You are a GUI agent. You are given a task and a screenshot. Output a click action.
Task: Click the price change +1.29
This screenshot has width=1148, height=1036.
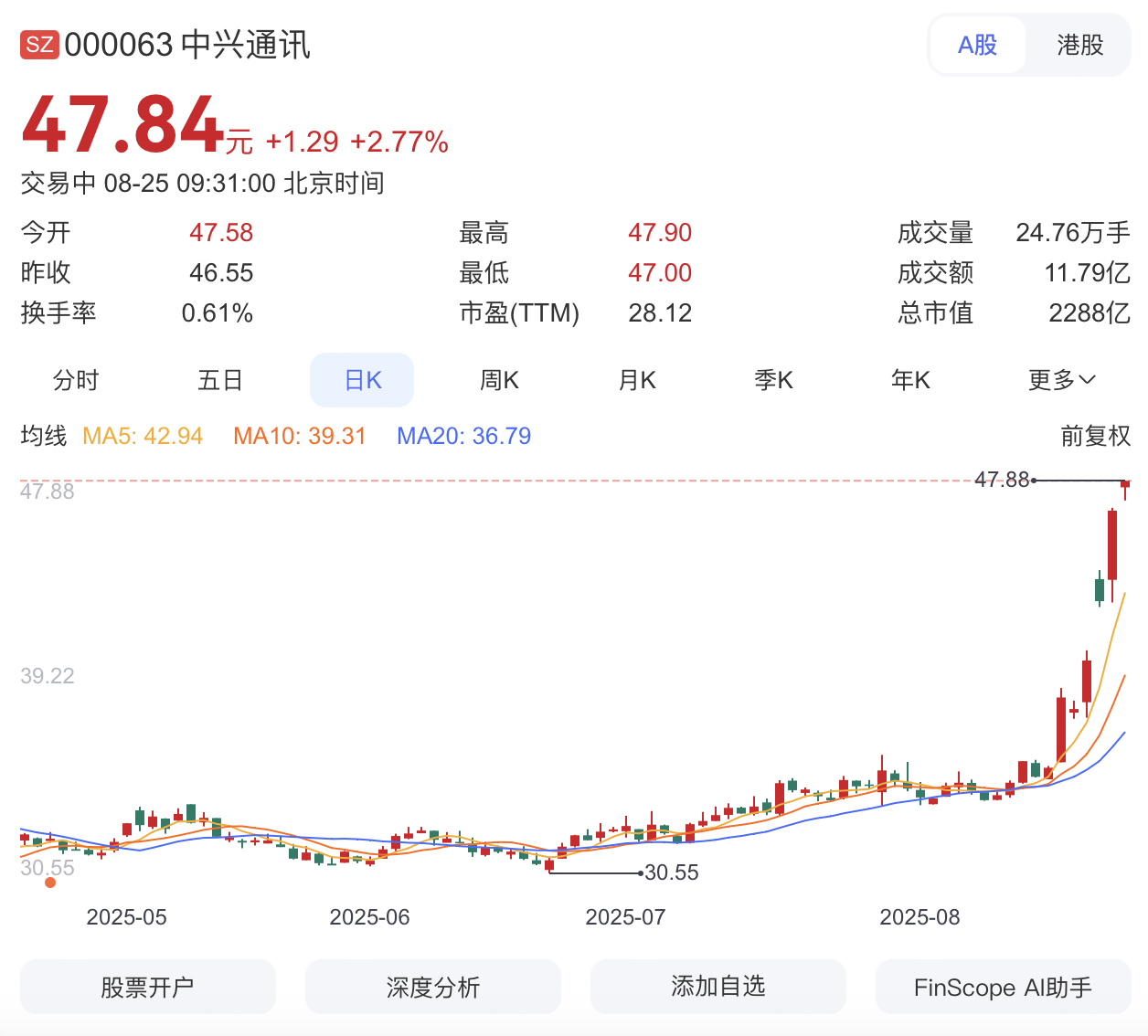(302, 142)
